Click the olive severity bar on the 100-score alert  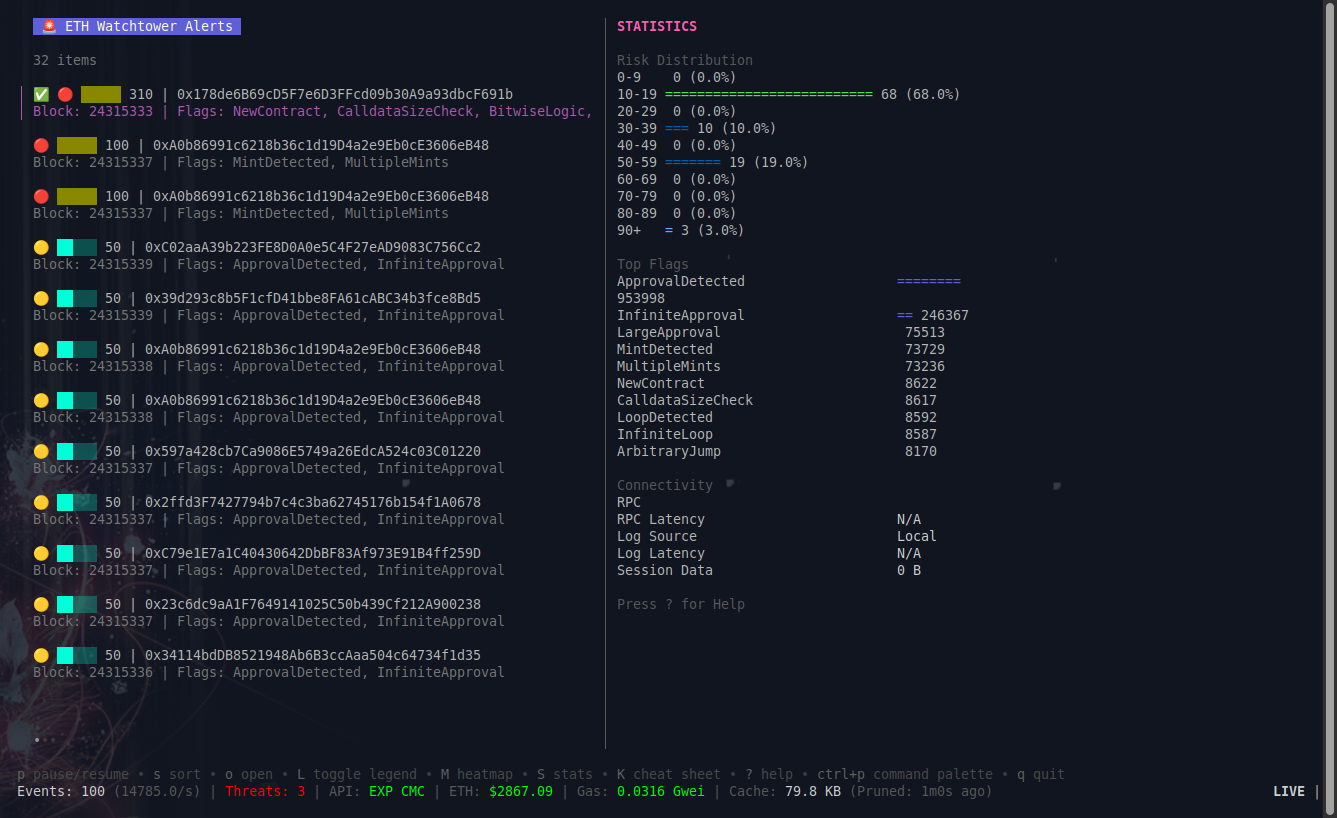(77, 144)
